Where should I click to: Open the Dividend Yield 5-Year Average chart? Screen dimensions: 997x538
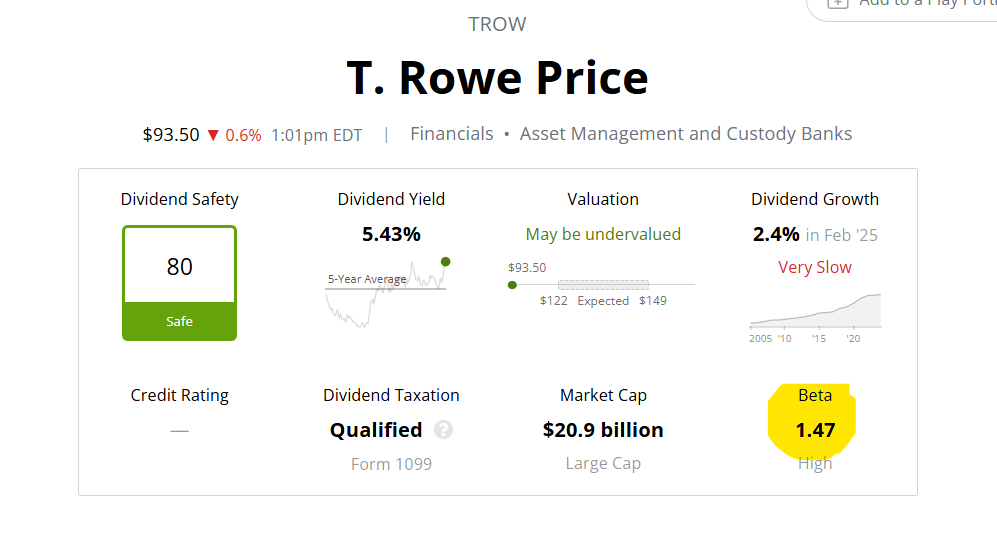click(x=385, y=292)
